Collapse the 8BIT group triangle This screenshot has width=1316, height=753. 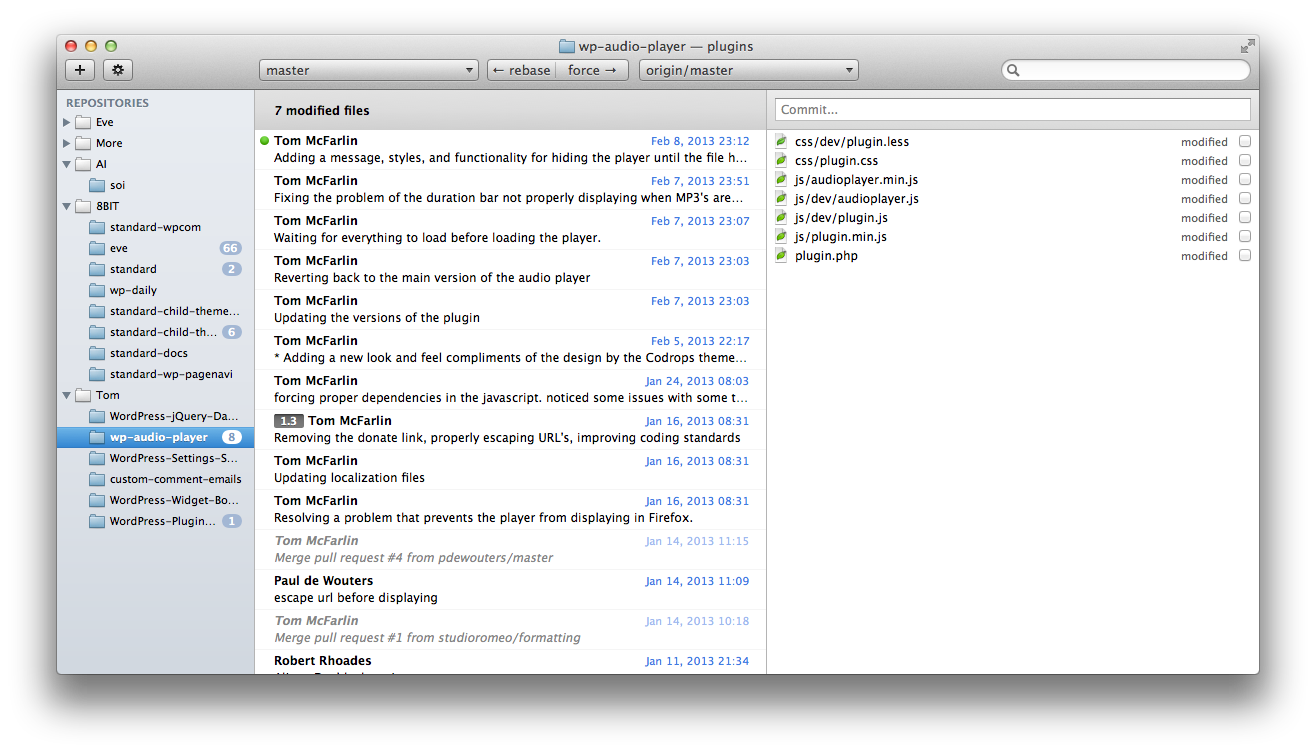pos(67,206)
